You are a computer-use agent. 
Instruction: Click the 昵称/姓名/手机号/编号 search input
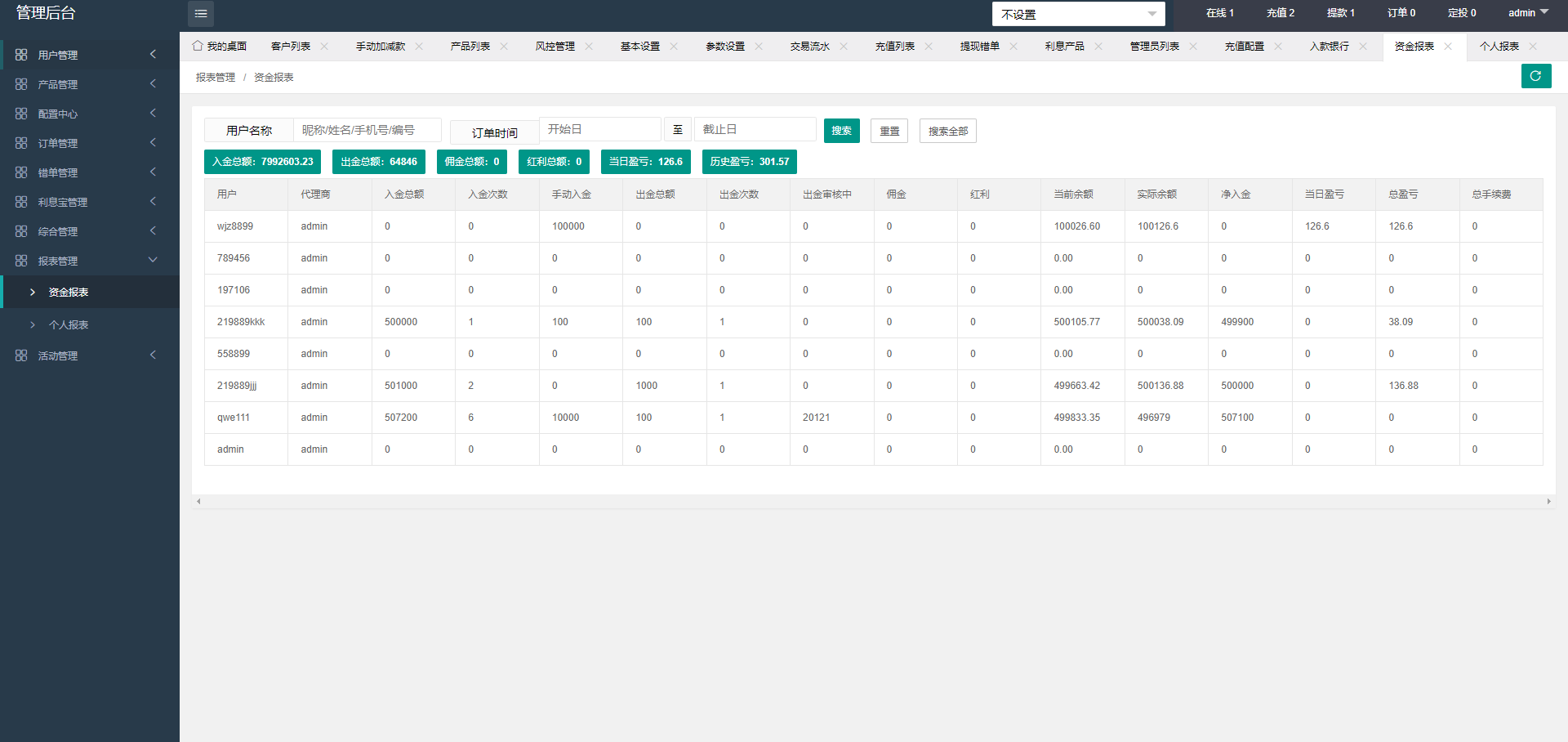(367, 130)
